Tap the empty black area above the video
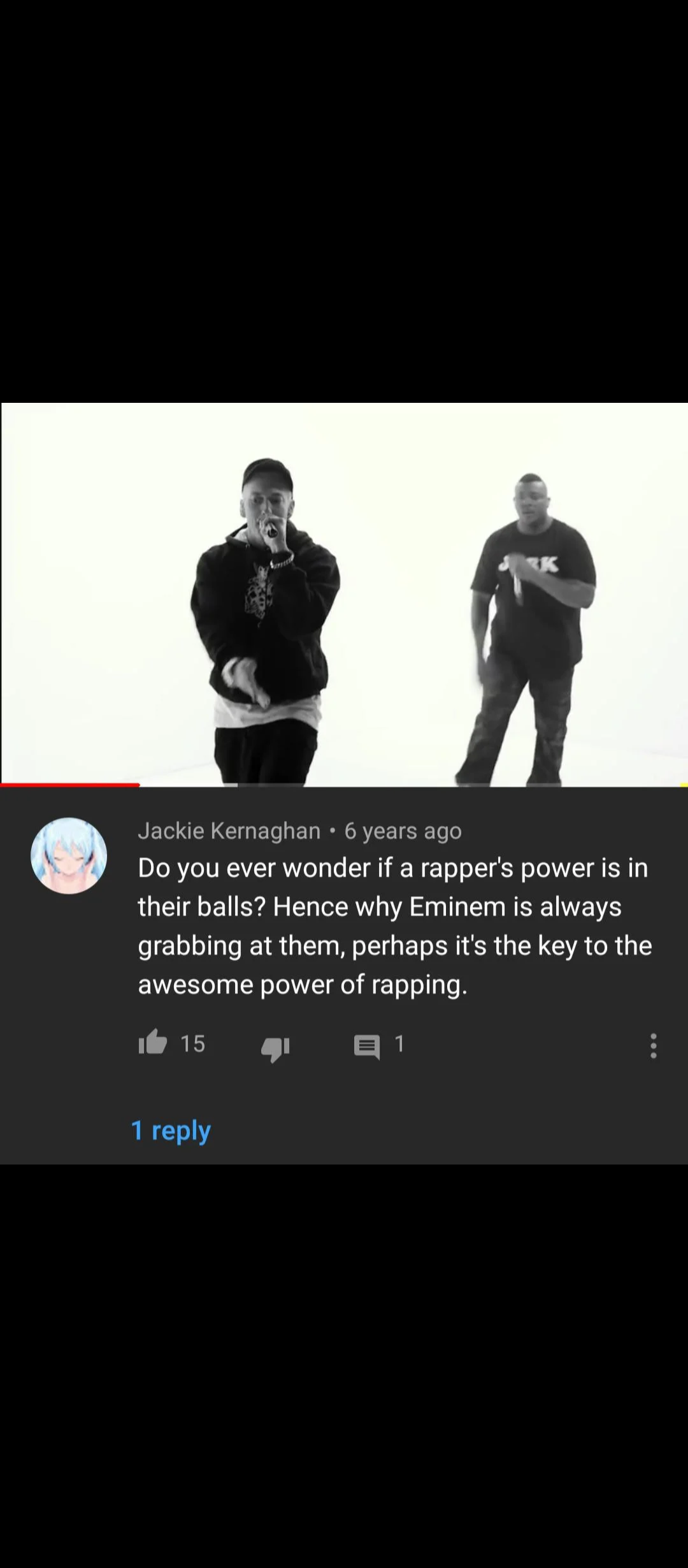The width and height of the screenshot is (688, 1568). click(x=344, y=201)
